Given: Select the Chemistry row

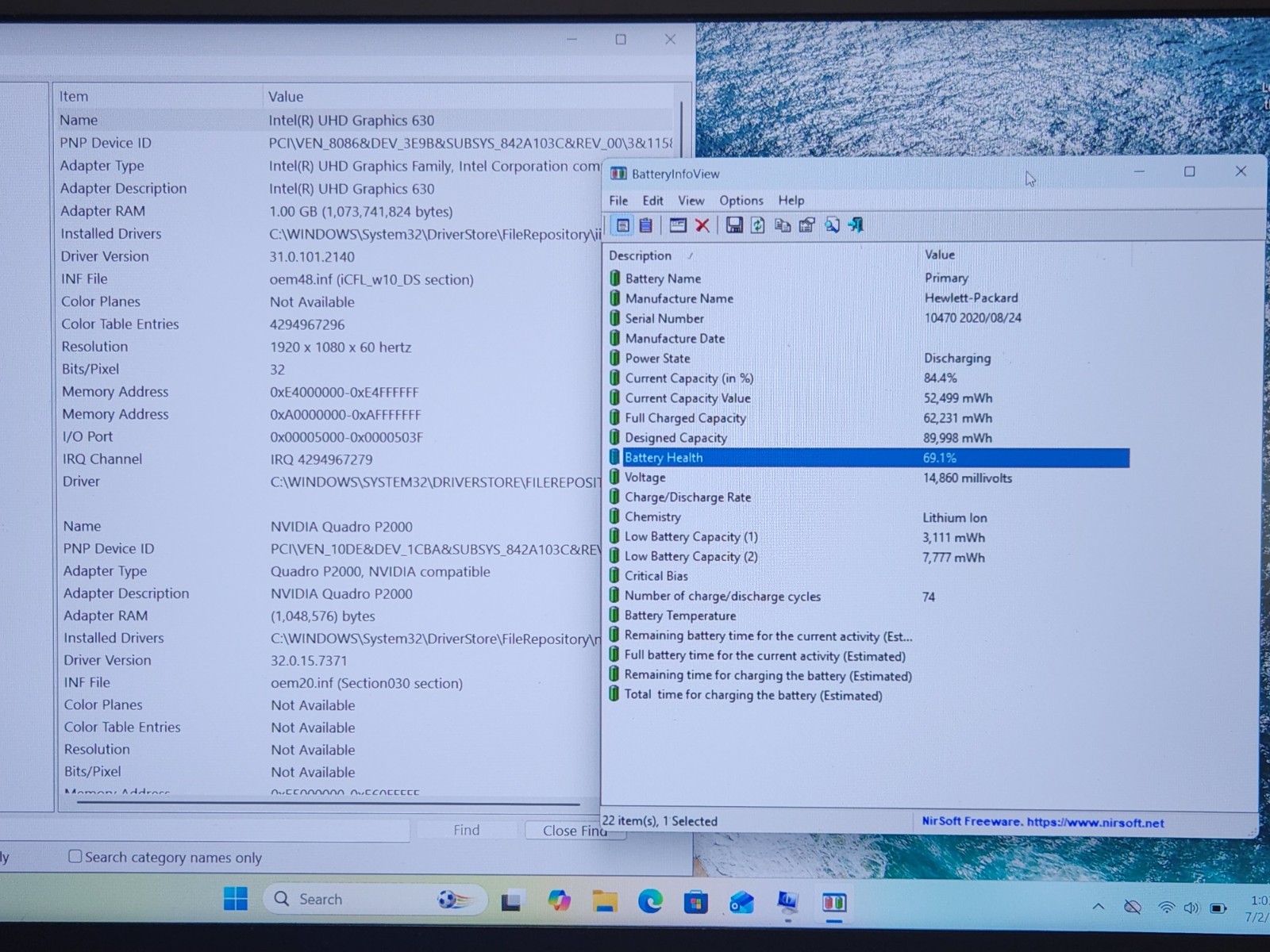Looking at the screenshot, I should click(868, 517).
